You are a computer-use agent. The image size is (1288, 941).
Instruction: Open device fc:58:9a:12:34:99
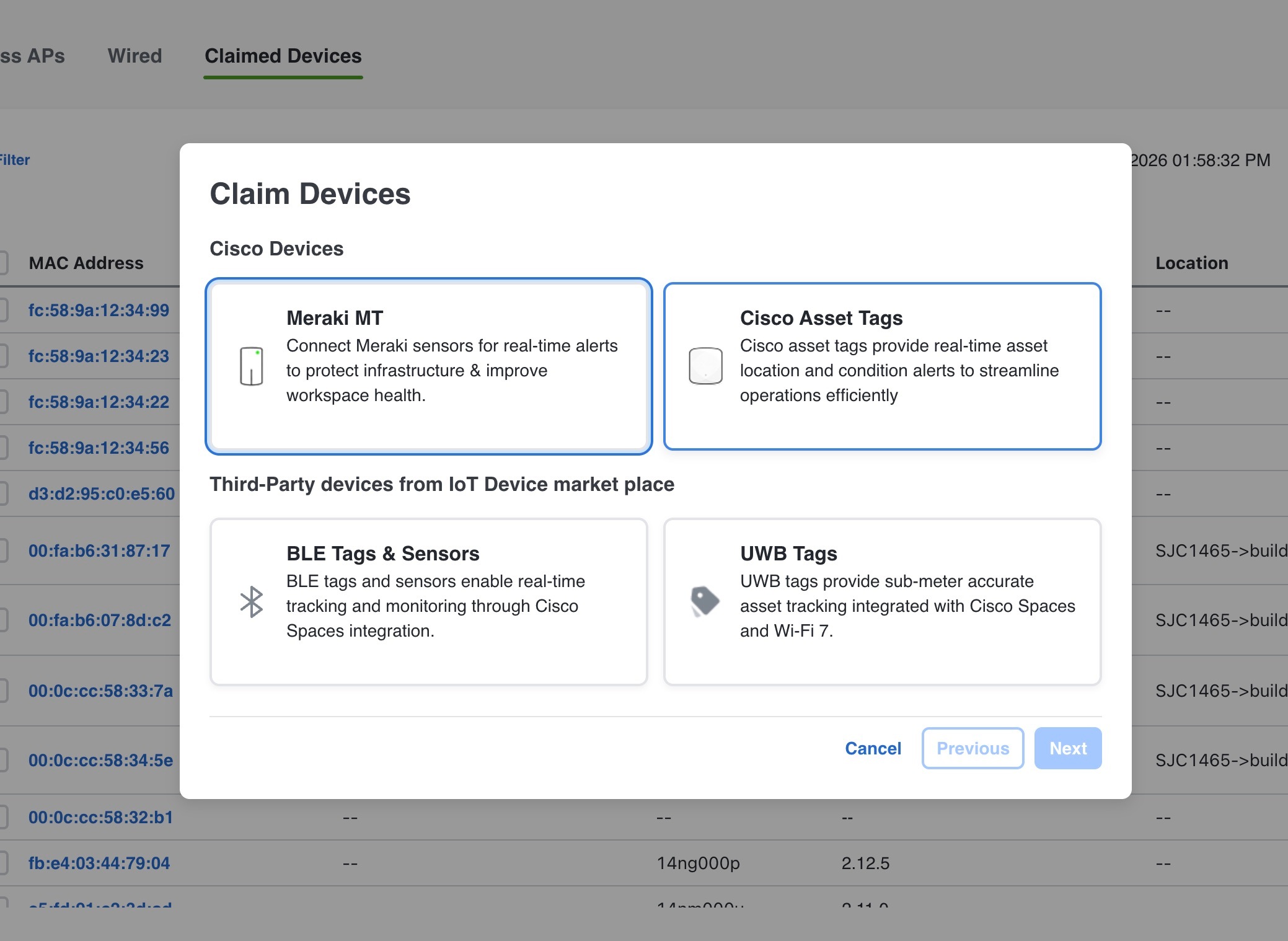99,310
